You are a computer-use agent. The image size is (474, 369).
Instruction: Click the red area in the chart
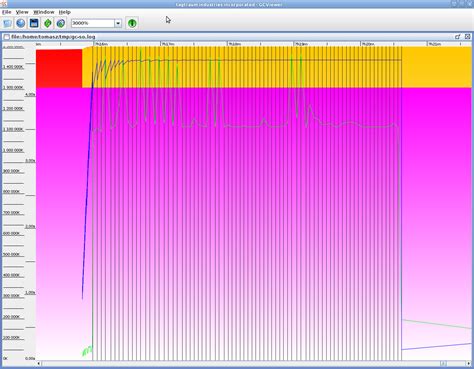point(59,69)
